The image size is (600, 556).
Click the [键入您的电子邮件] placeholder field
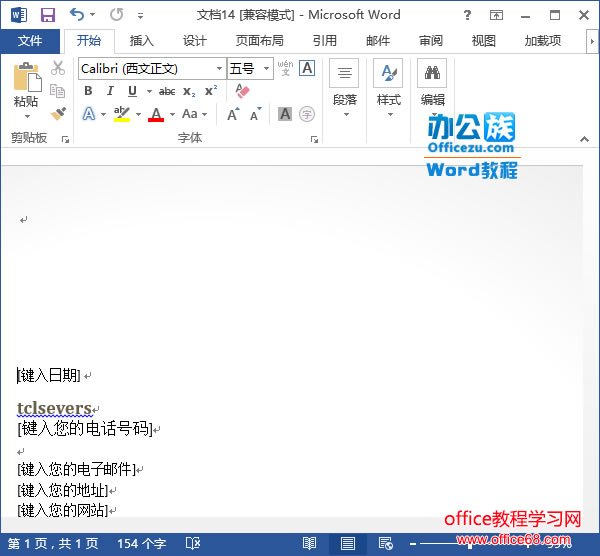(x=76, y=469)
